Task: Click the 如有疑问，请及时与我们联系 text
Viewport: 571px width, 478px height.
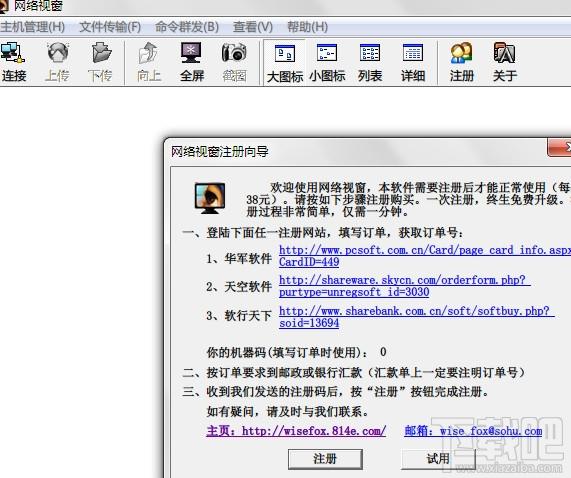Action: (288, 411)
